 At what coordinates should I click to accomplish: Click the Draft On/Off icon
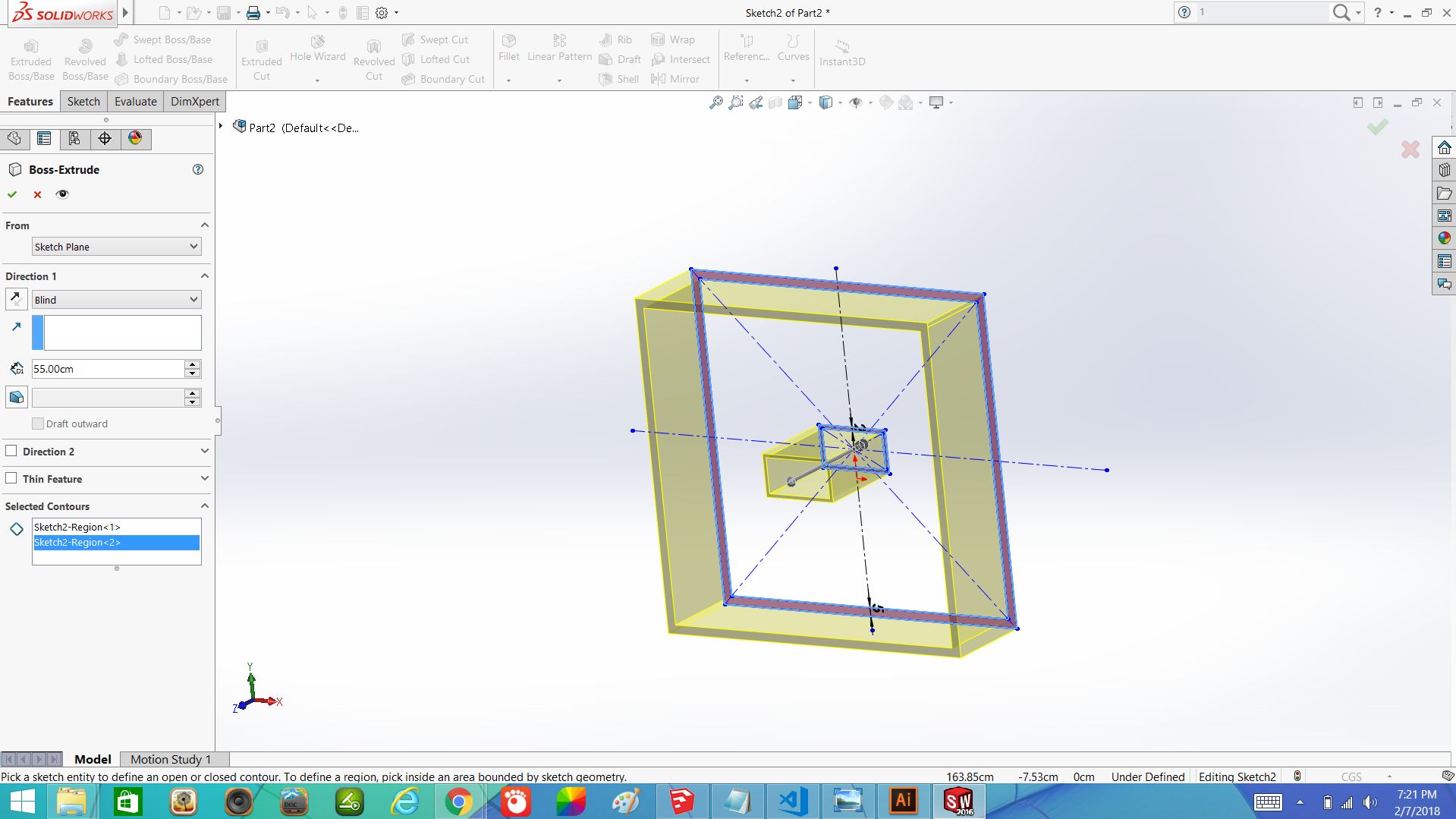point(16,397)
